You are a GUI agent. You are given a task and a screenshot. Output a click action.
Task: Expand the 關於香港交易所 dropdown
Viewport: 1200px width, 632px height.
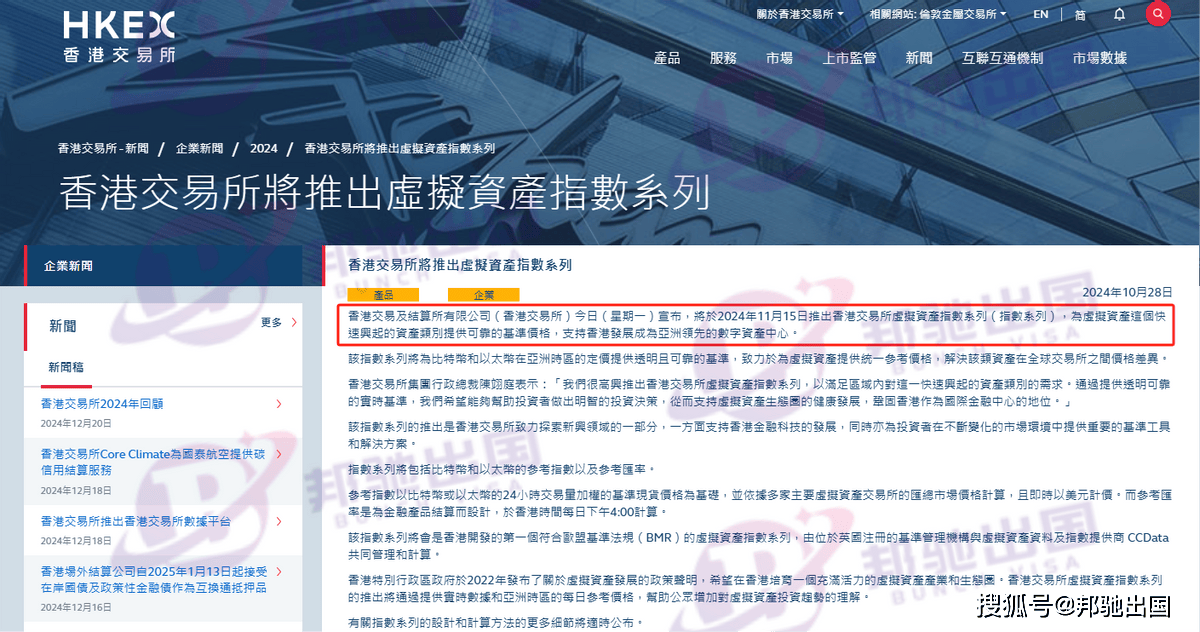(800, 14)
